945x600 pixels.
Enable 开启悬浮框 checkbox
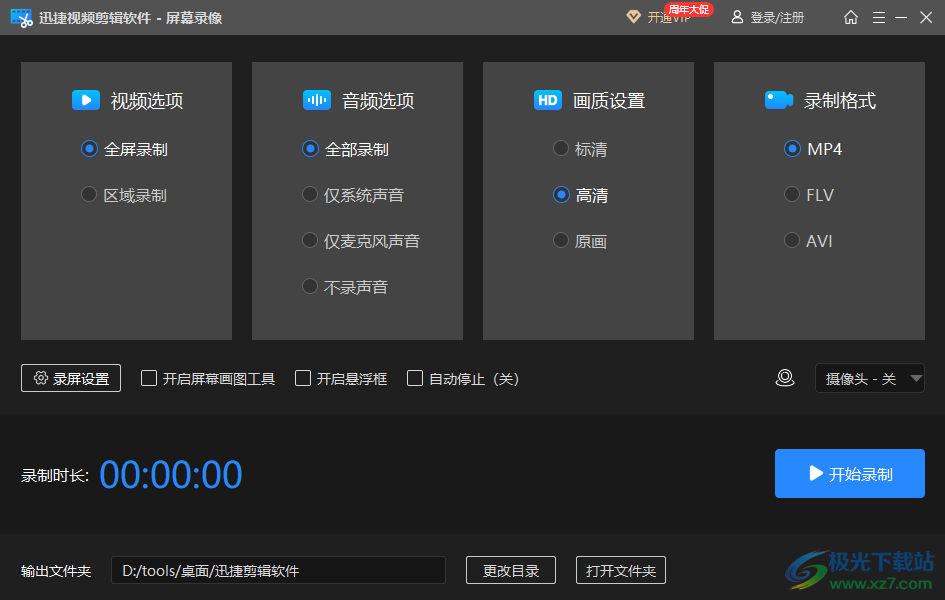[303, 378]
